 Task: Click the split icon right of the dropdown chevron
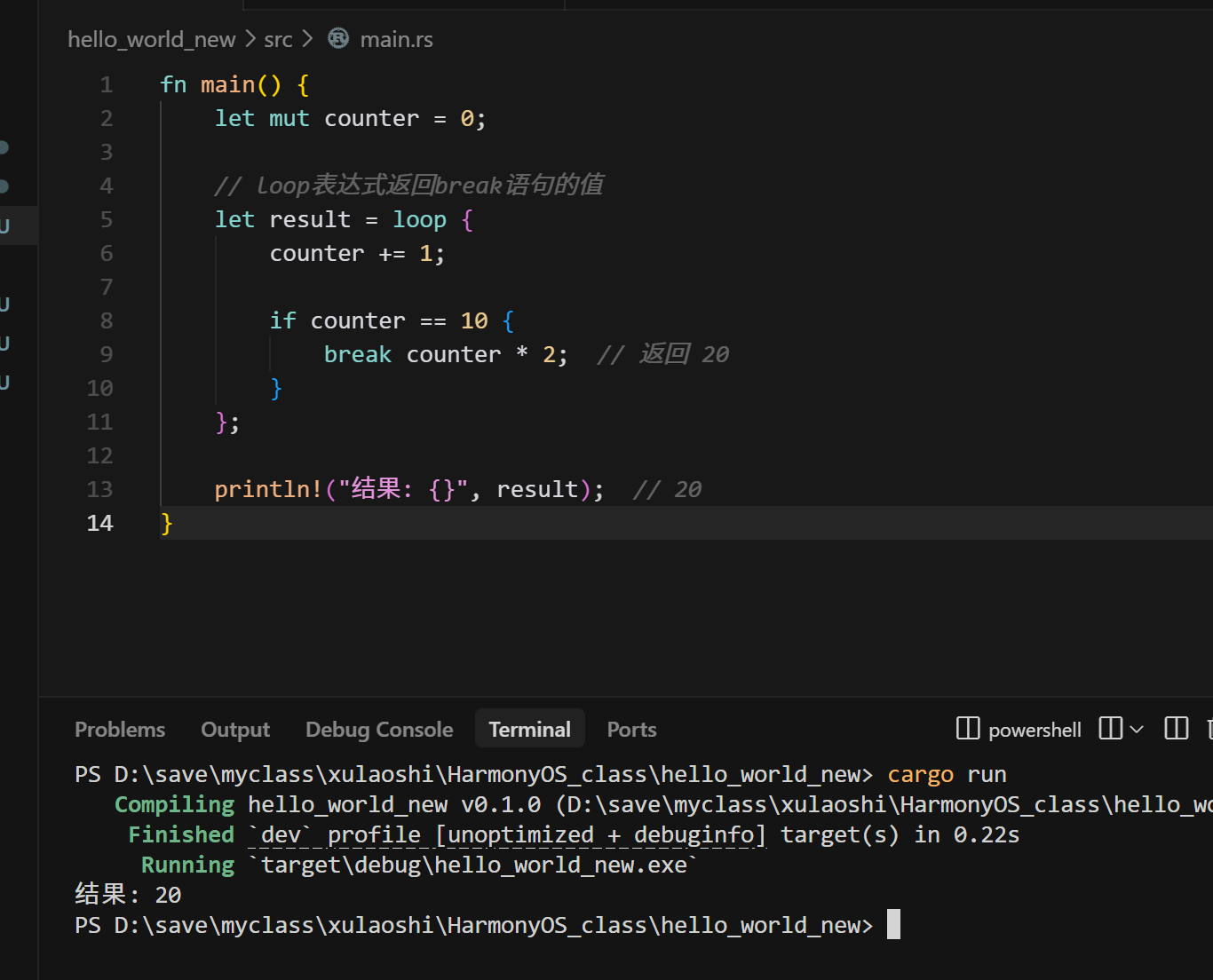coord(1177,729)
